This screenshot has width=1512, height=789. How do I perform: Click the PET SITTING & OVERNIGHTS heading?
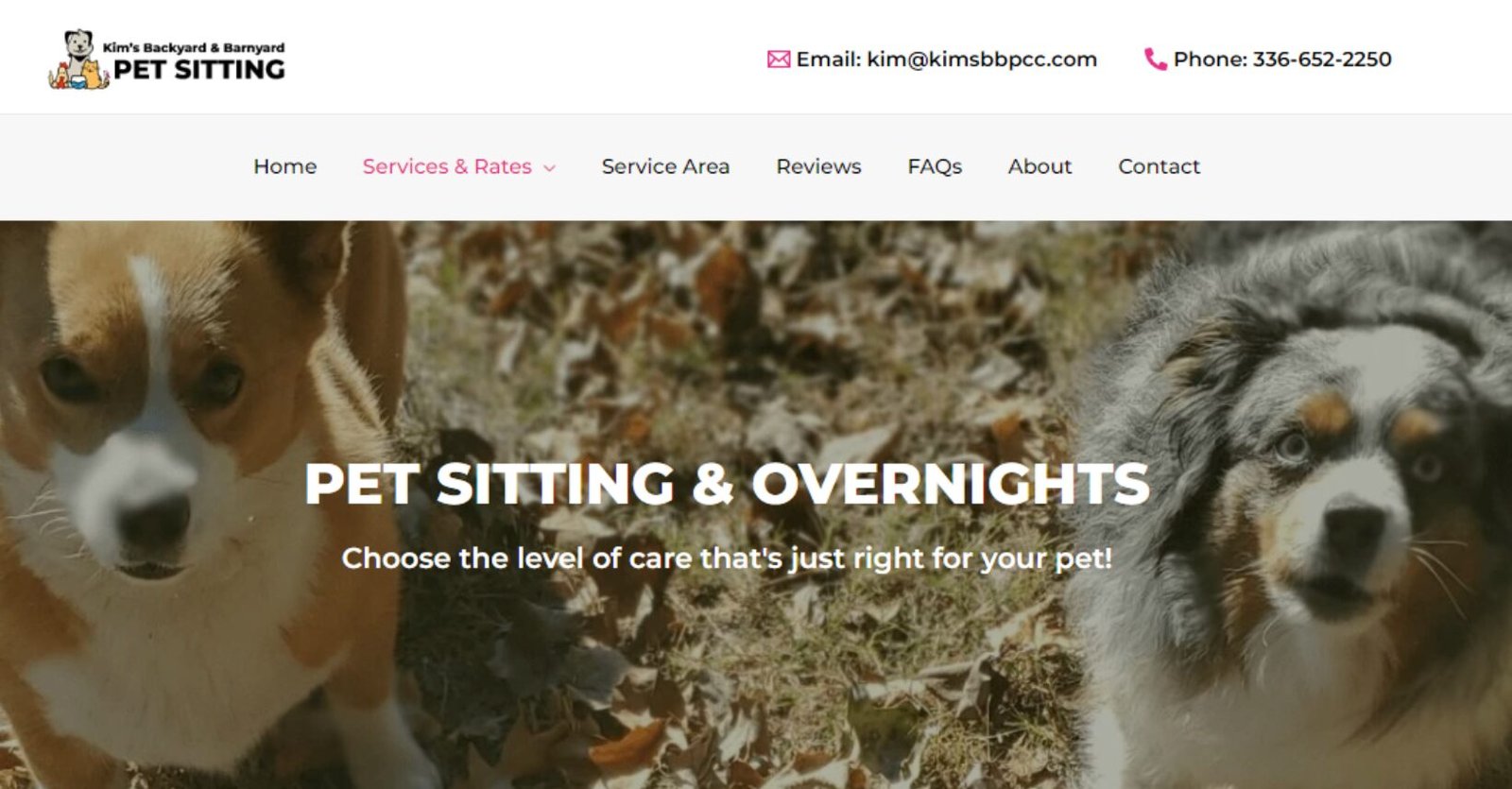tap(727, 484)
